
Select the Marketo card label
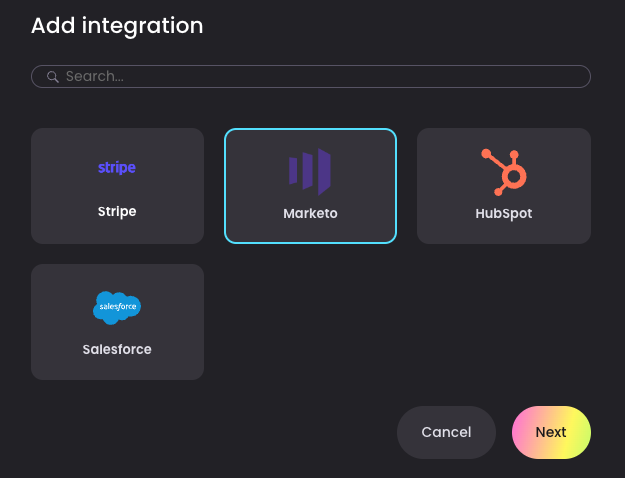[311, 214]
